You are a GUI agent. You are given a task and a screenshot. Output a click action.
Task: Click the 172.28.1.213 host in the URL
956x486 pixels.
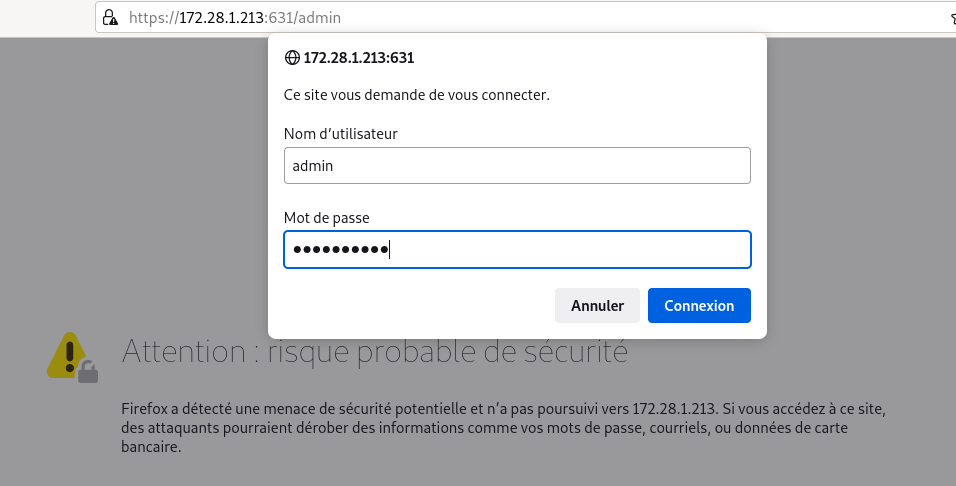point(221,18)
